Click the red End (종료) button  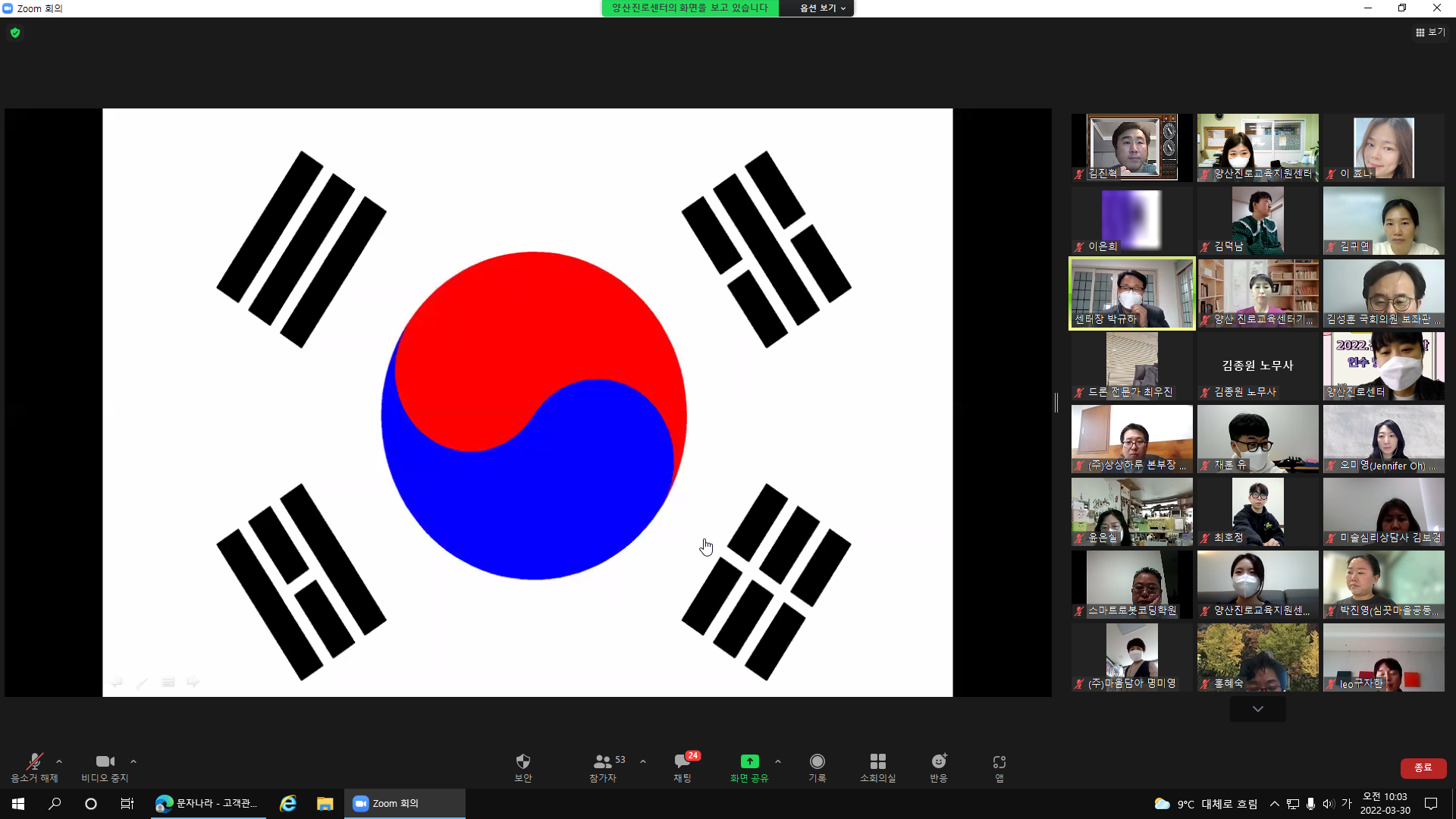pos(1423,768)
